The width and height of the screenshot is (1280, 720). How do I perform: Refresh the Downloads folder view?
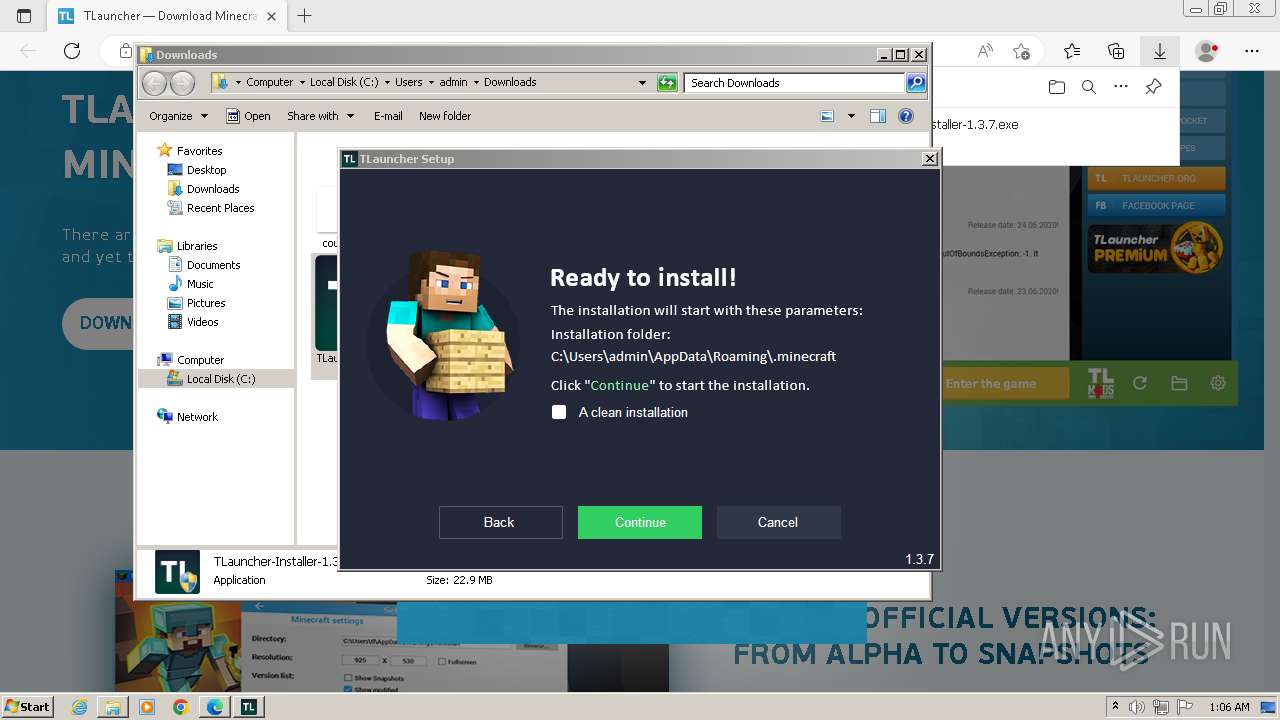[667, 83]
